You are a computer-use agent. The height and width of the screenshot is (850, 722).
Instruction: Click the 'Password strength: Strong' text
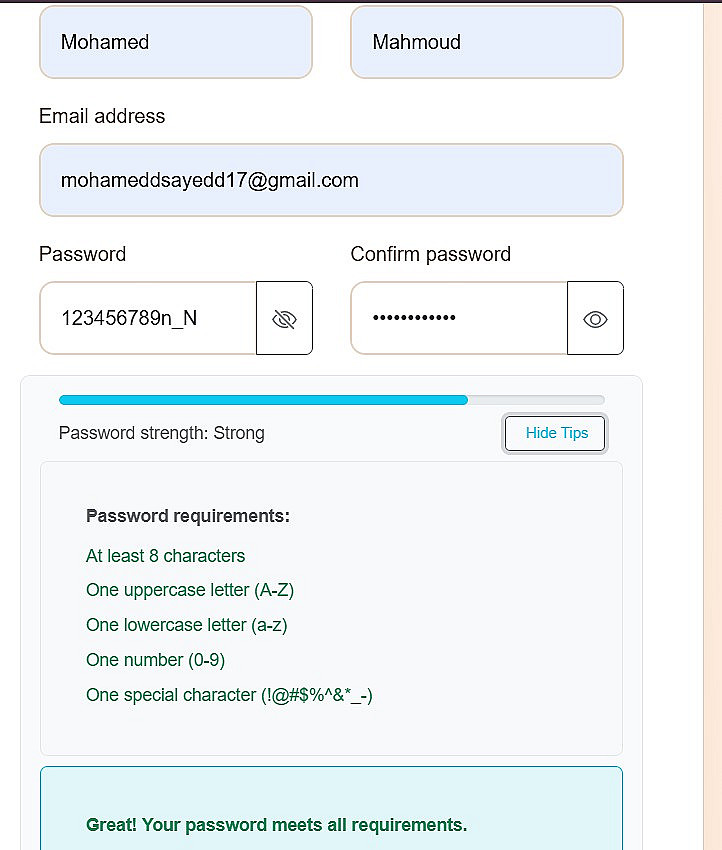[162, 433]
